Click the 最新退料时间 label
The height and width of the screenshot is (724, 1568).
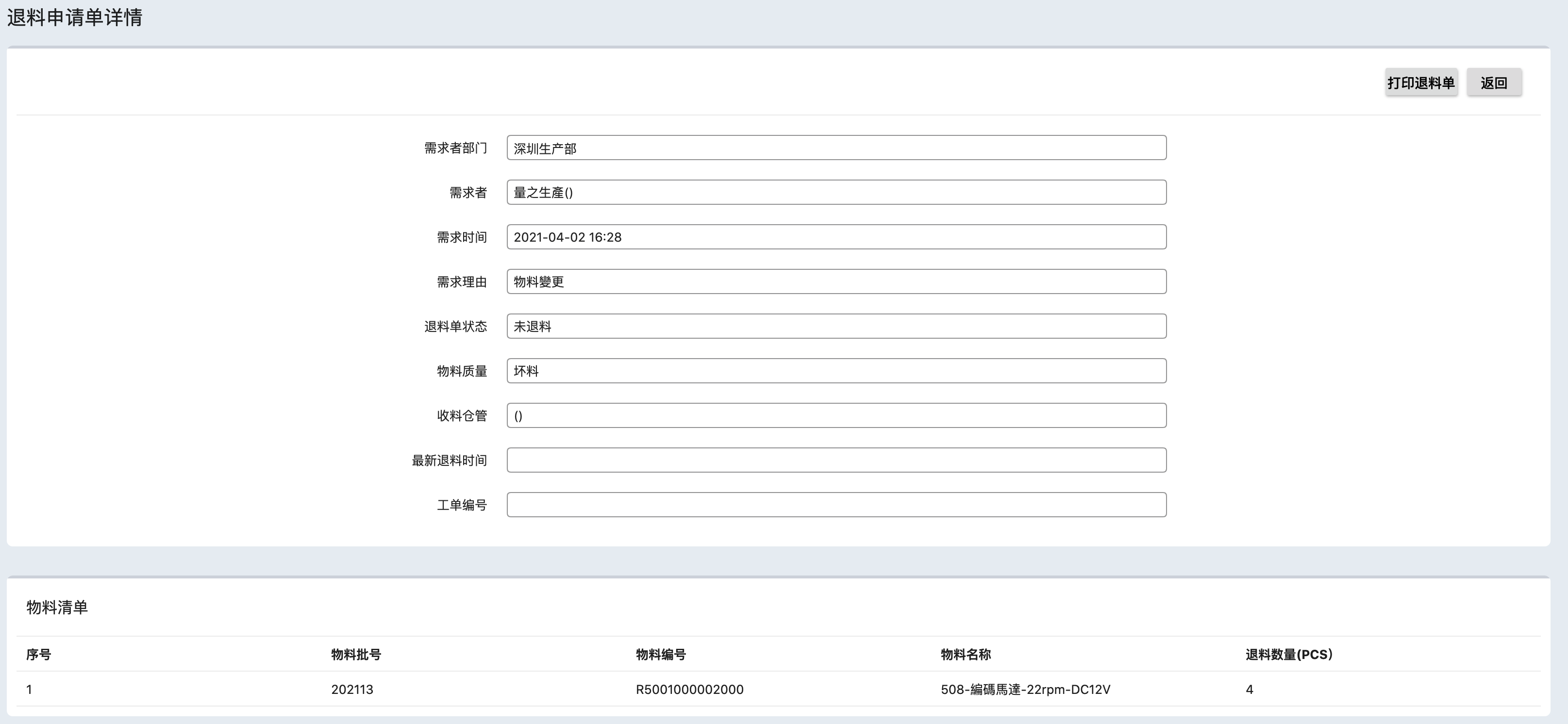pos(449,461)
